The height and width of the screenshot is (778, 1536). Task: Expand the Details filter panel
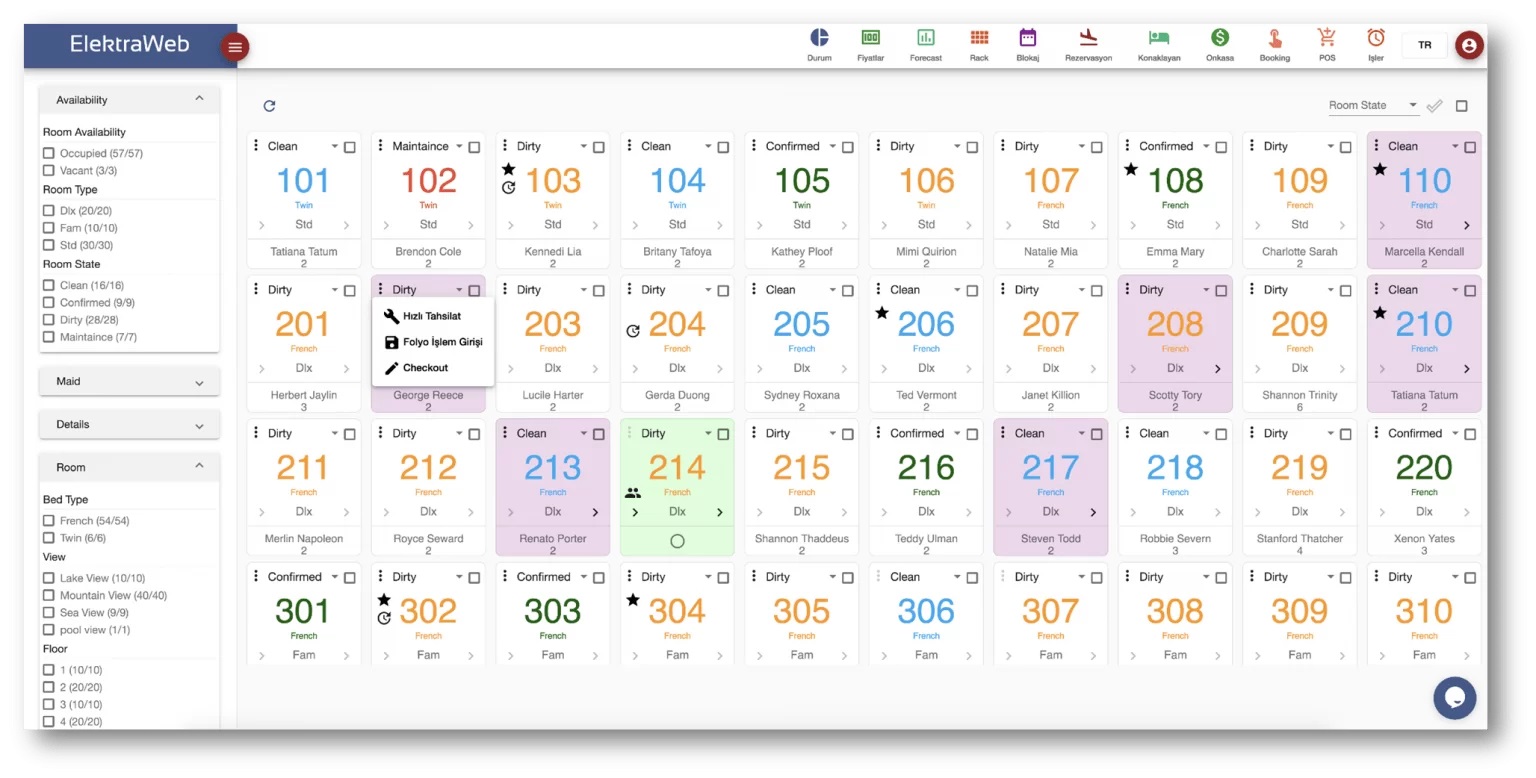(x=129, y=425)
